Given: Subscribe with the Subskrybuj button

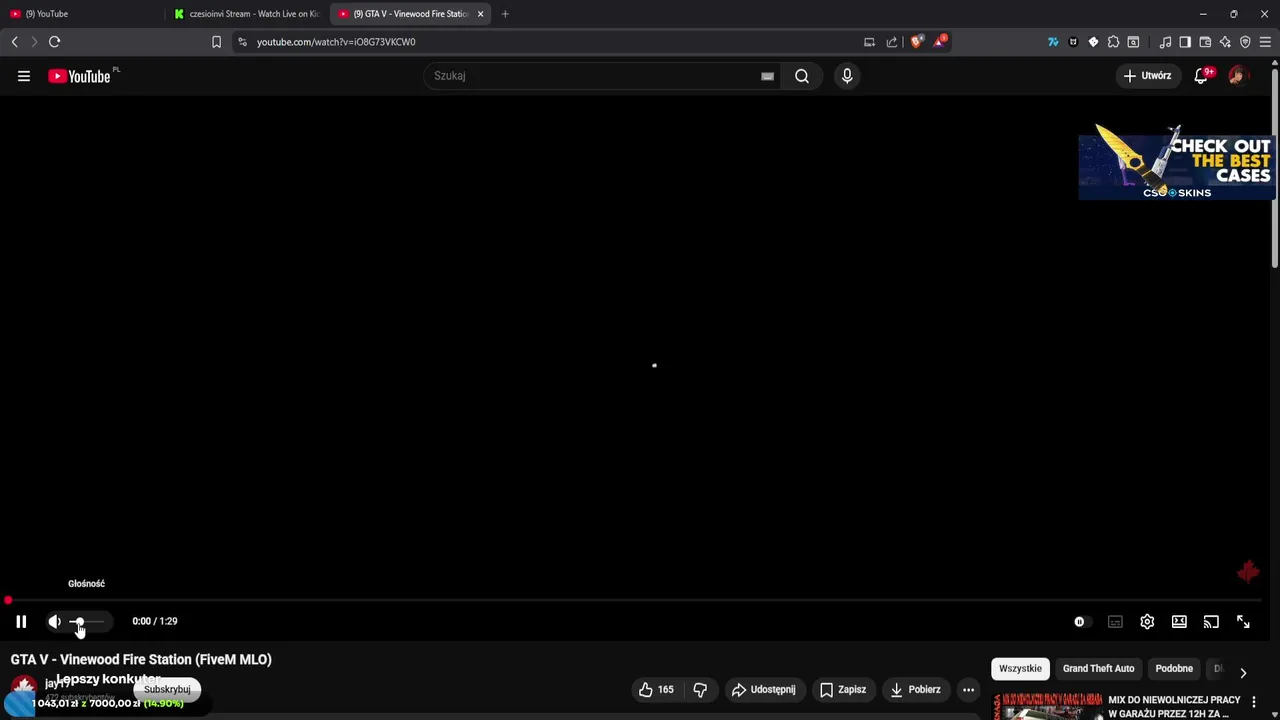Looking at the screenshot, I should click(x=167, y=689).
